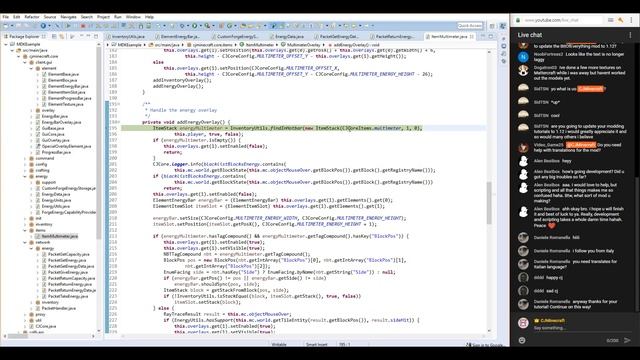Image resolution: width=640 pixels, height=360 pixels.
Task: Click Collapse All in Package Explorer
Action: click(54, 37)
